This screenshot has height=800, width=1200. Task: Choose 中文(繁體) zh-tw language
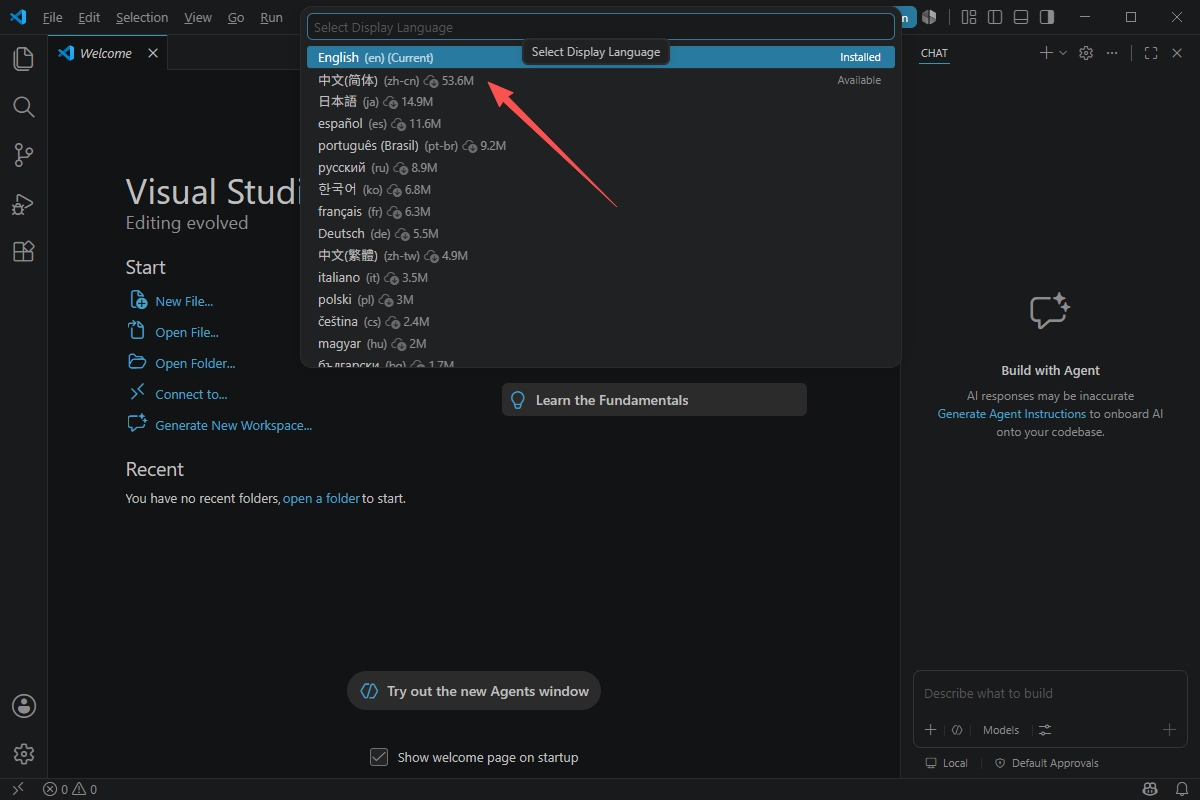coord(600,256)
